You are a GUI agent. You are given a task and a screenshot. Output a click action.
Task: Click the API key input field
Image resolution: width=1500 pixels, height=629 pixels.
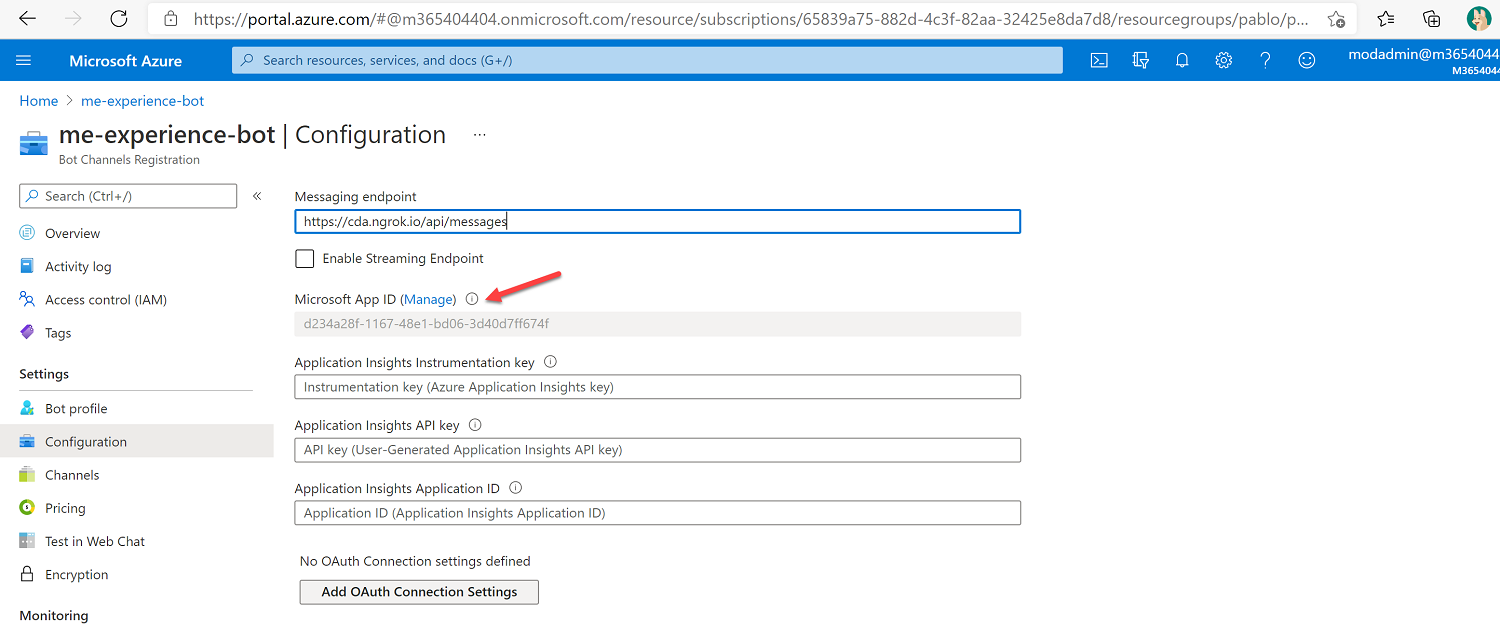click(657, 450)
